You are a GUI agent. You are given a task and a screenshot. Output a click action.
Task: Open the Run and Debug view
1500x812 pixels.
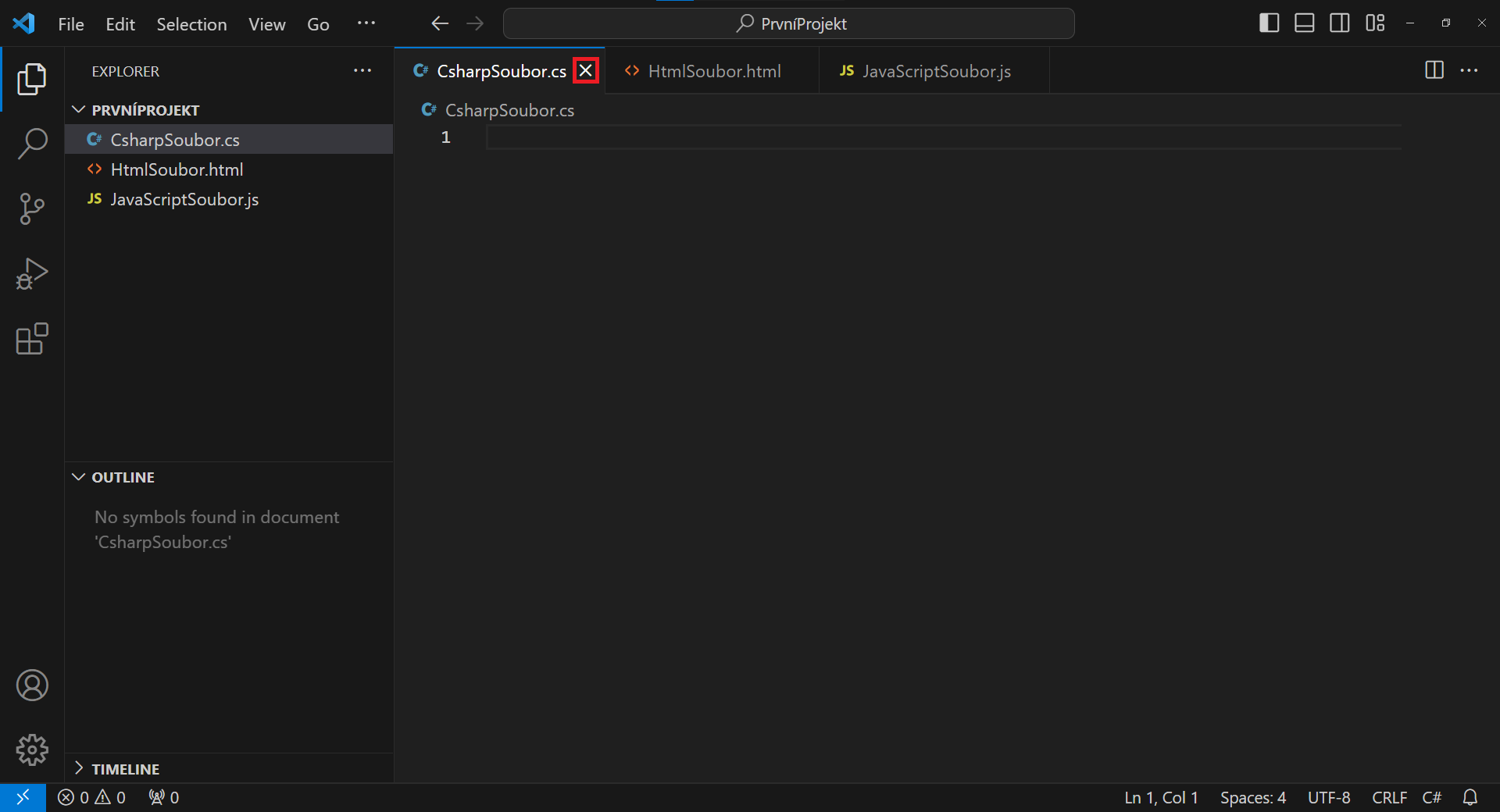(31, 273)
